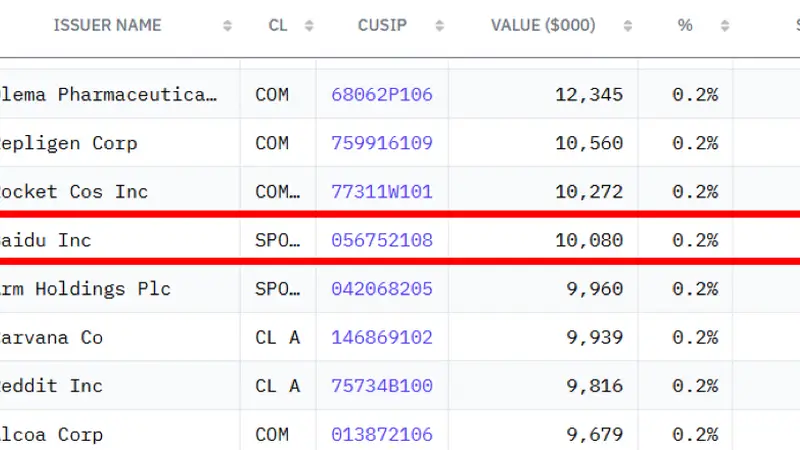
Task: Click the 0.2% cell in Baidu row
Action: tap(695, 240)
